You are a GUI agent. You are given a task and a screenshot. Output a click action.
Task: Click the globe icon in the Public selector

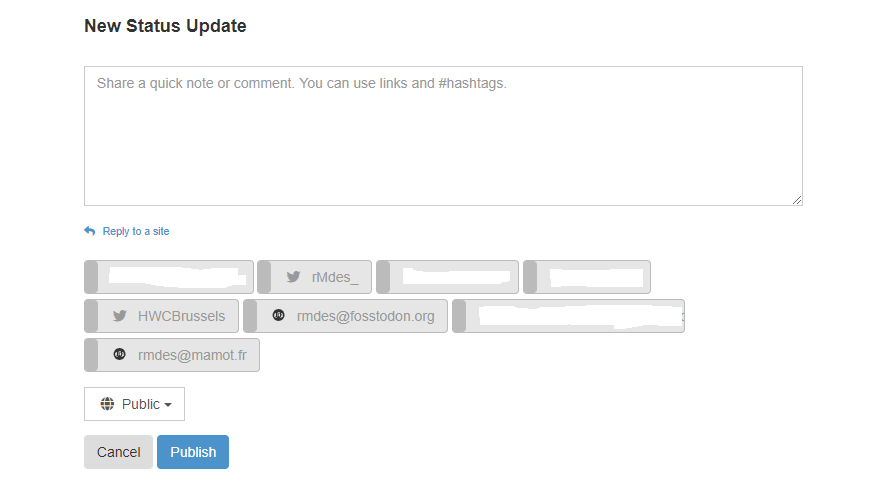click(107, 404)
